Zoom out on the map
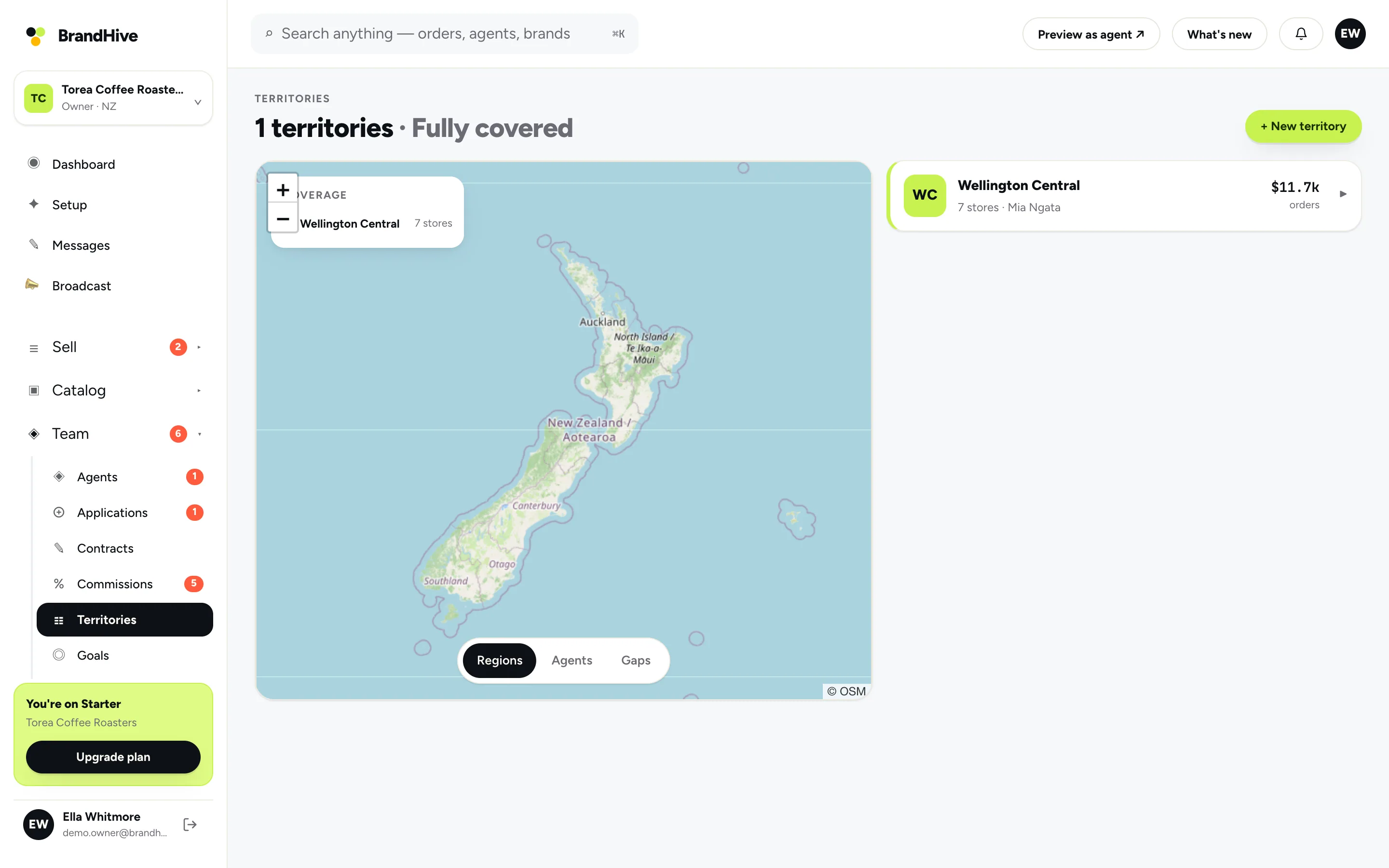 [283, 219]
